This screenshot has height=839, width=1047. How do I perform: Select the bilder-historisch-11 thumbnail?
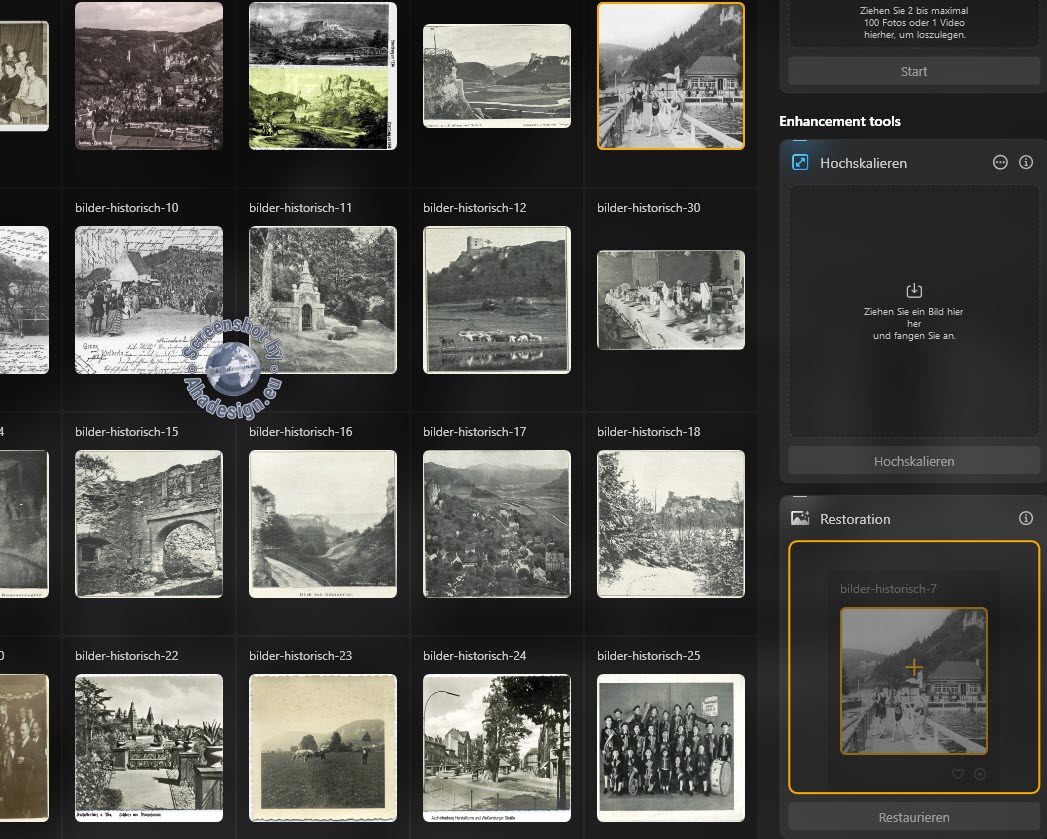point(323,300)
